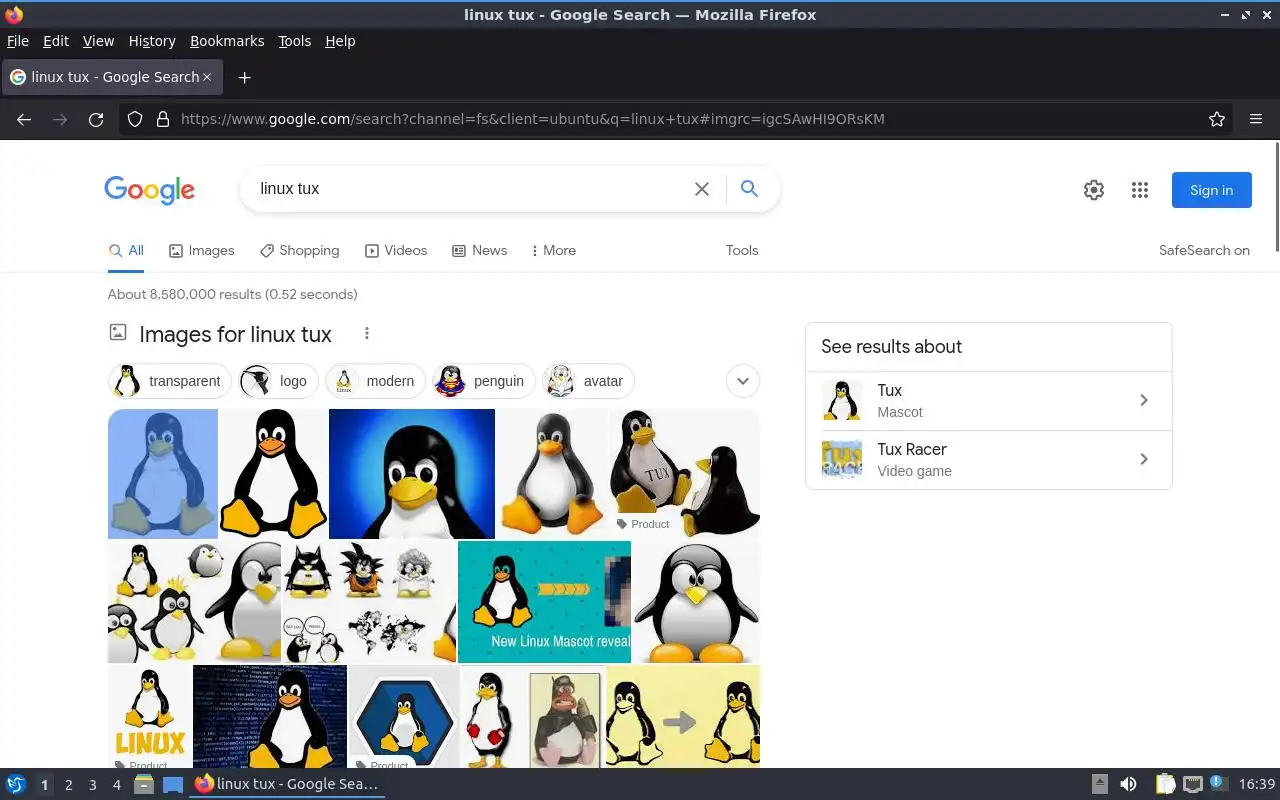Switch to the Videos search tab
1280x800 pixels.
[395, 250]
